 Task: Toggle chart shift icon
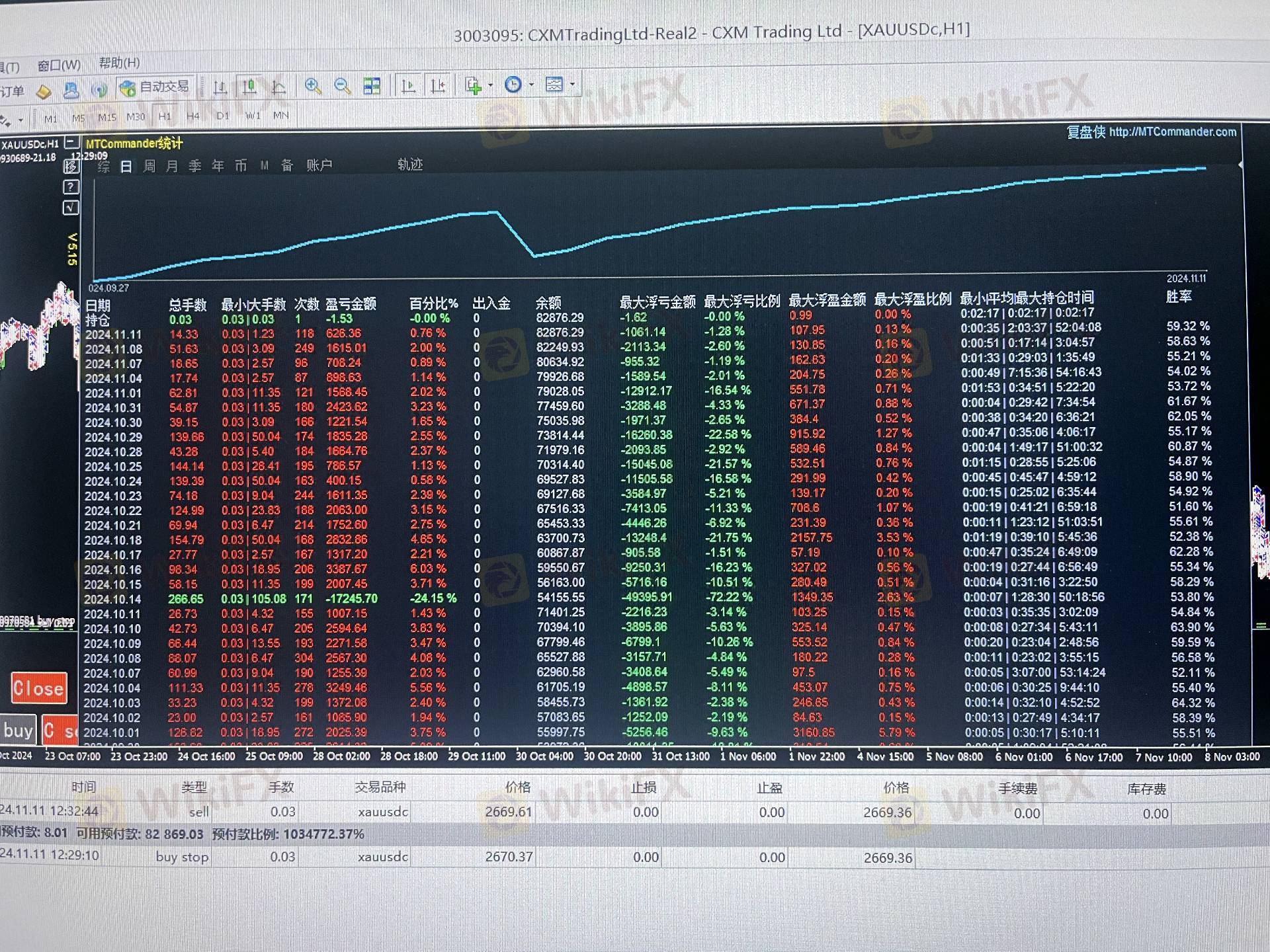tap(438, 86)
